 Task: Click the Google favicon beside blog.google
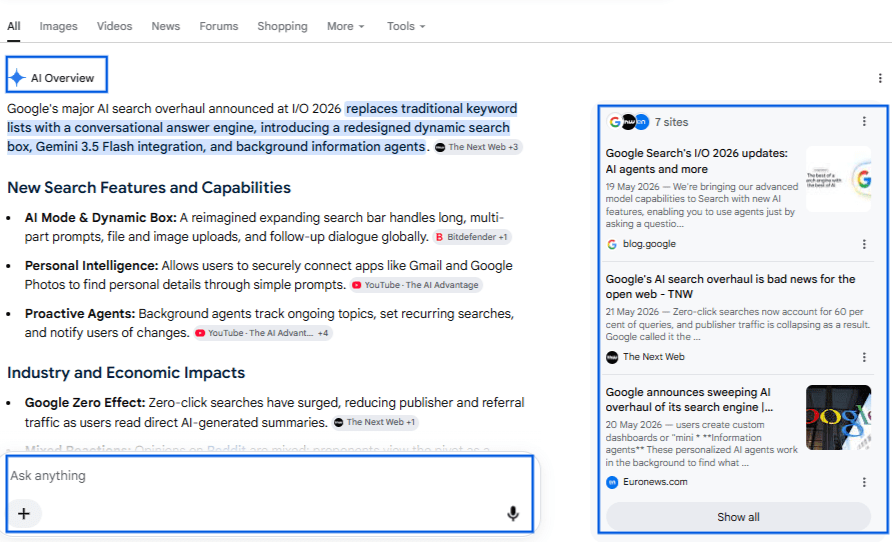[612, 244]
